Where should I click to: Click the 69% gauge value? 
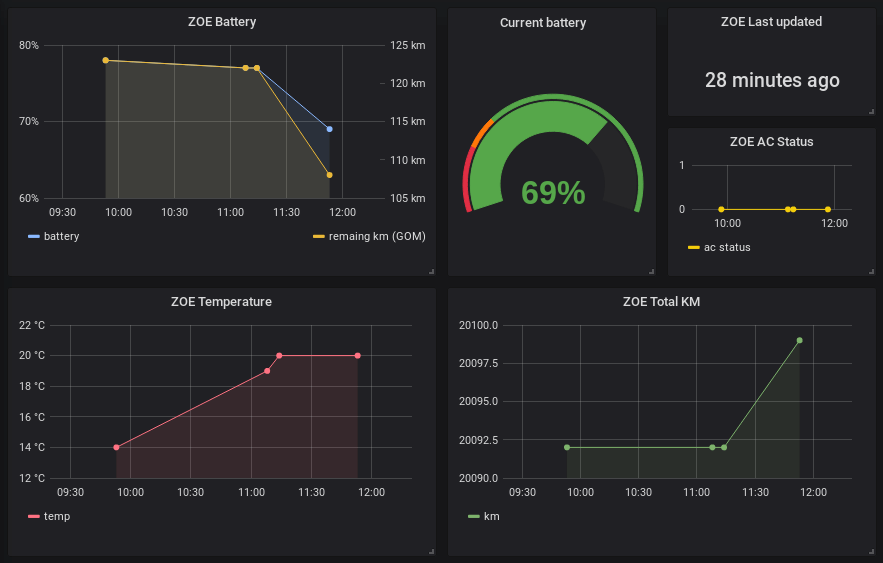click(553, 193)
